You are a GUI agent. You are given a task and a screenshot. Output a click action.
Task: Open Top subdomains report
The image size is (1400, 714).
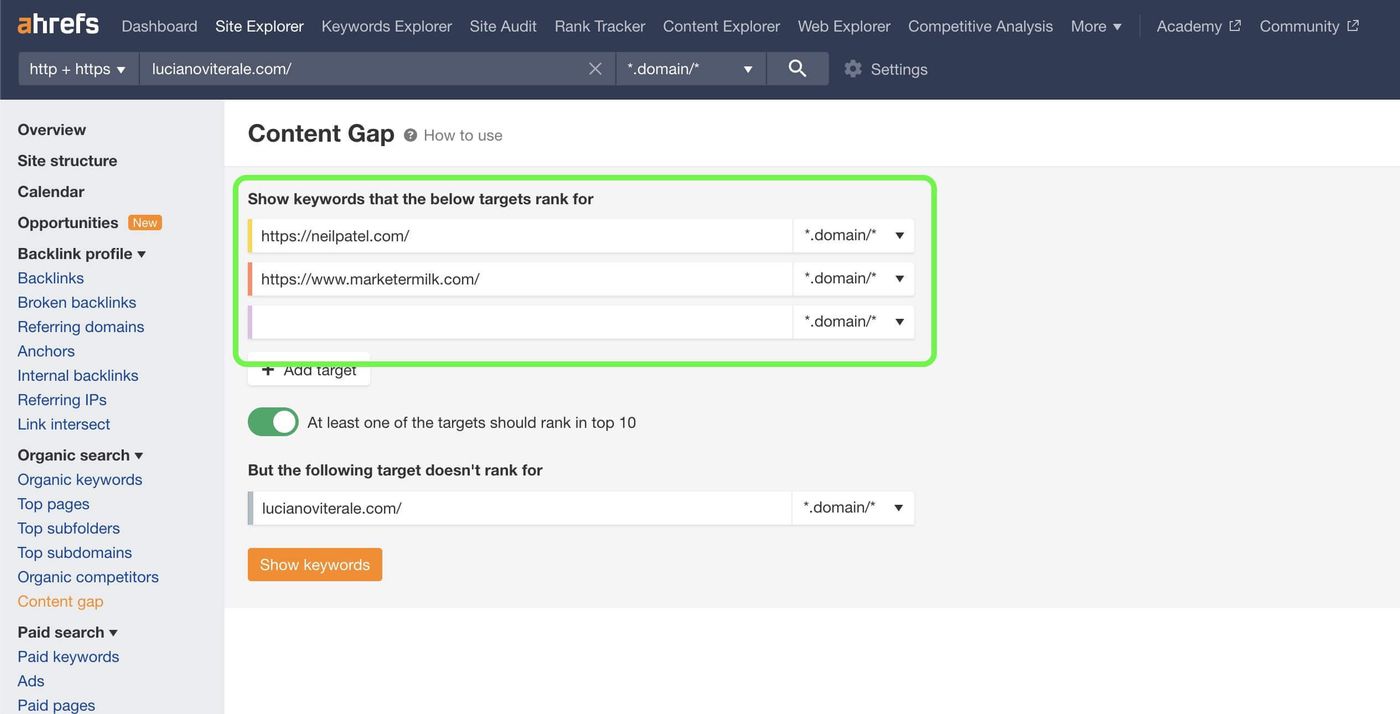(75, 552)
